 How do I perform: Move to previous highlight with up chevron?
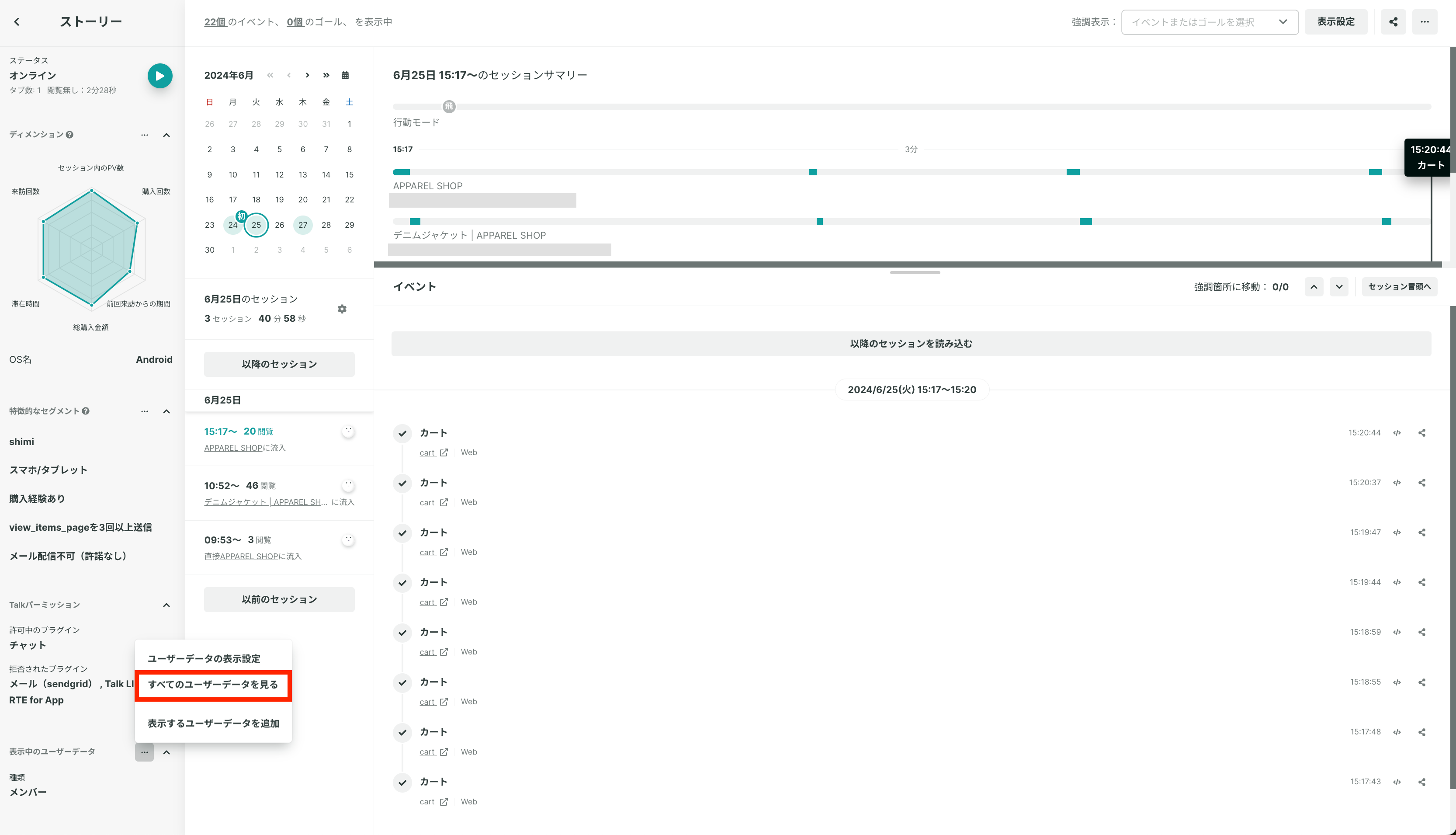(x=1314, y=287)
